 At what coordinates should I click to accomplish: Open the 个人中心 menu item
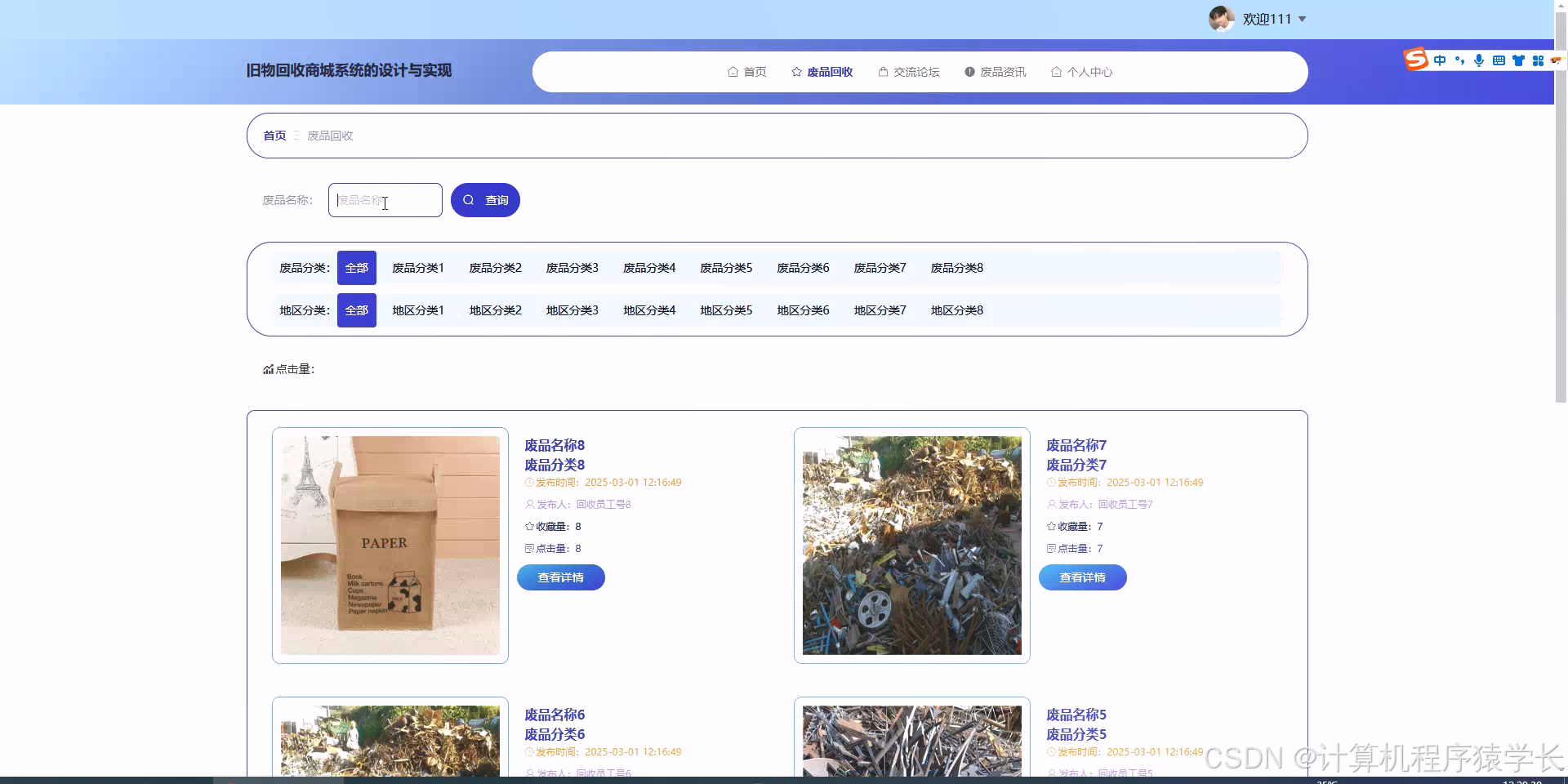point(1089,72)
